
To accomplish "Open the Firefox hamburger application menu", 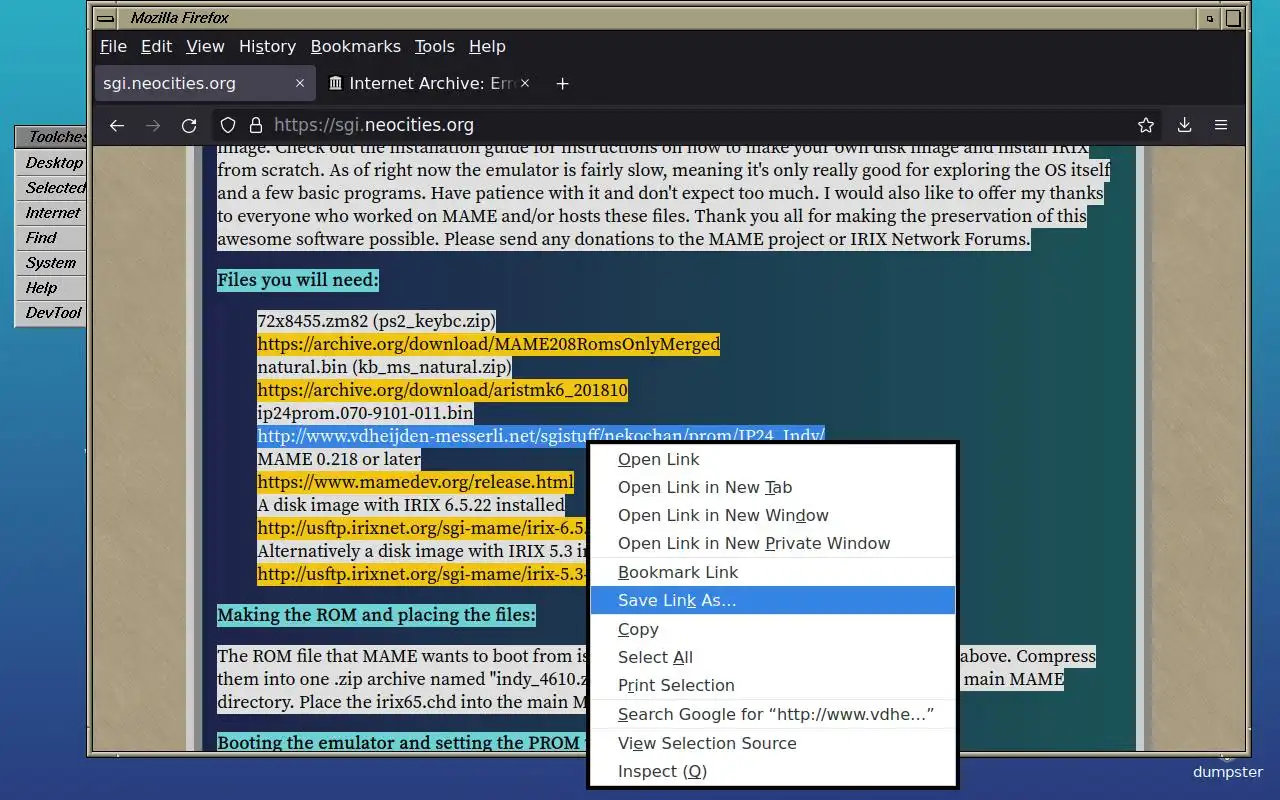I will pos(1221,126).
